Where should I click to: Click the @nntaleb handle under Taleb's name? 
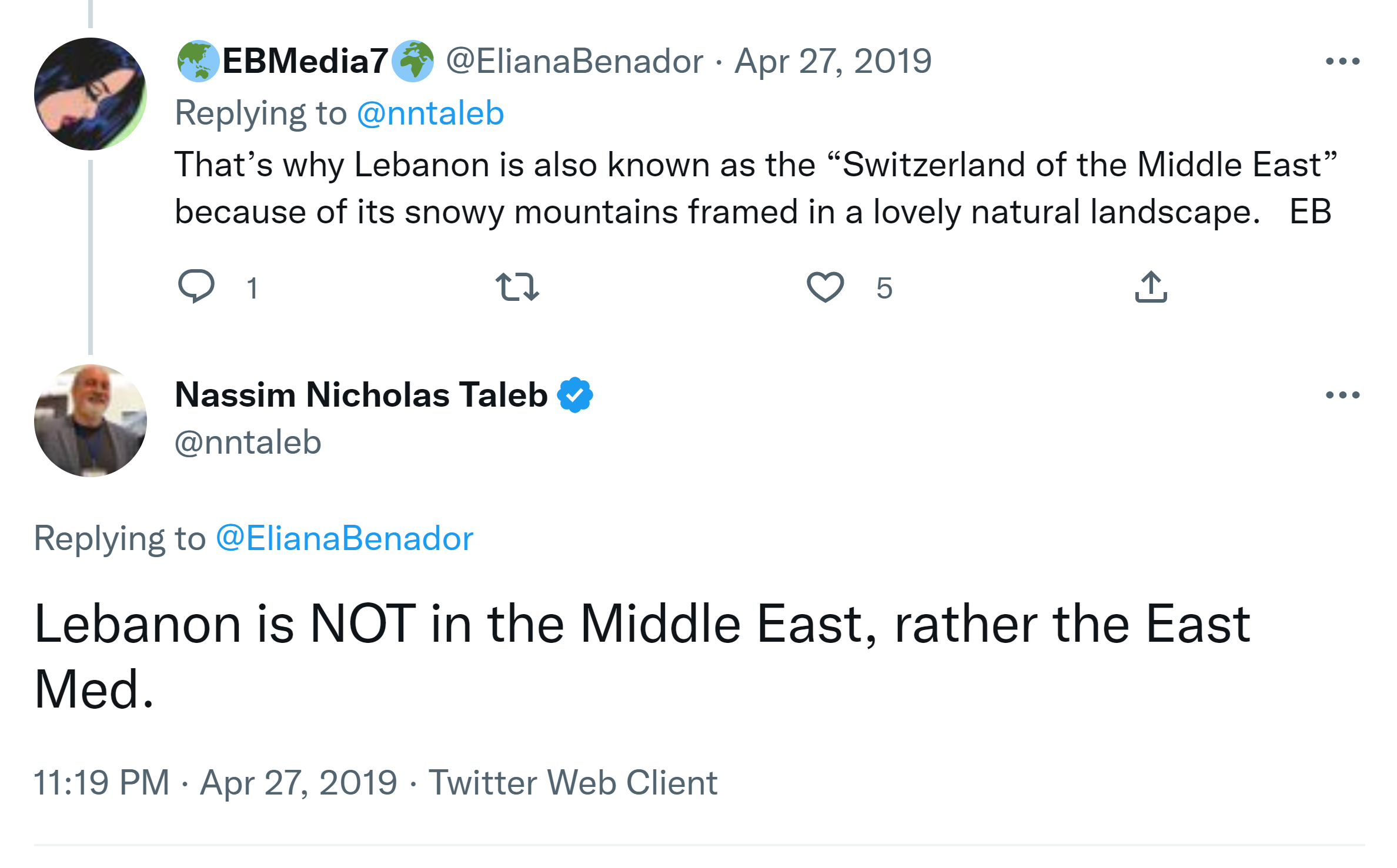[x=248, y=442]
